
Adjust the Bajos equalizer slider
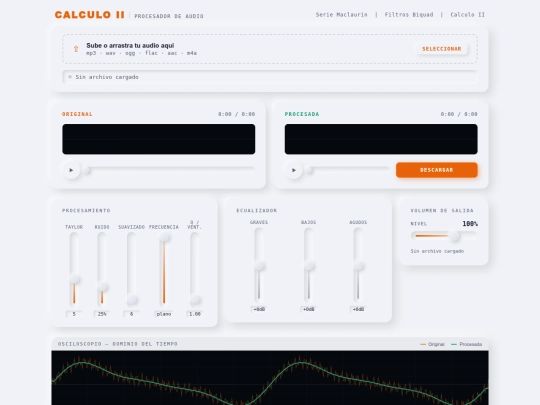tap(309, 264)
